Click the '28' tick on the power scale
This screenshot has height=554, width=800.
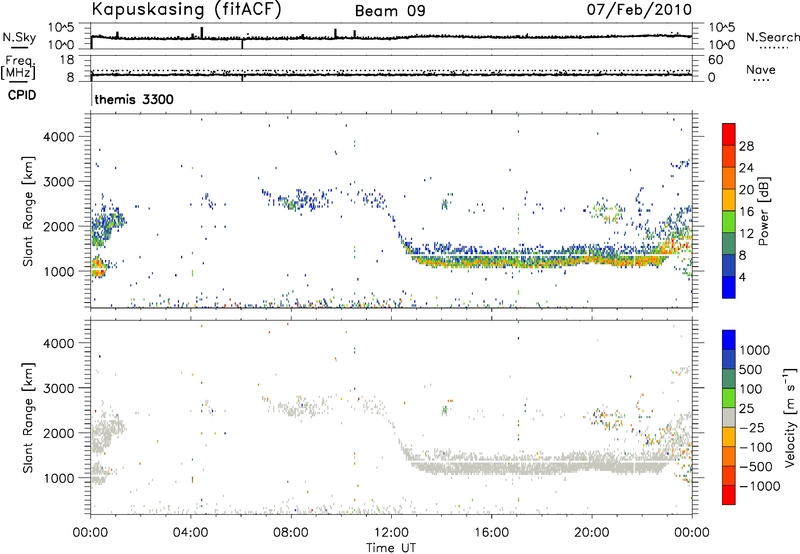click(x=746, y=146)
